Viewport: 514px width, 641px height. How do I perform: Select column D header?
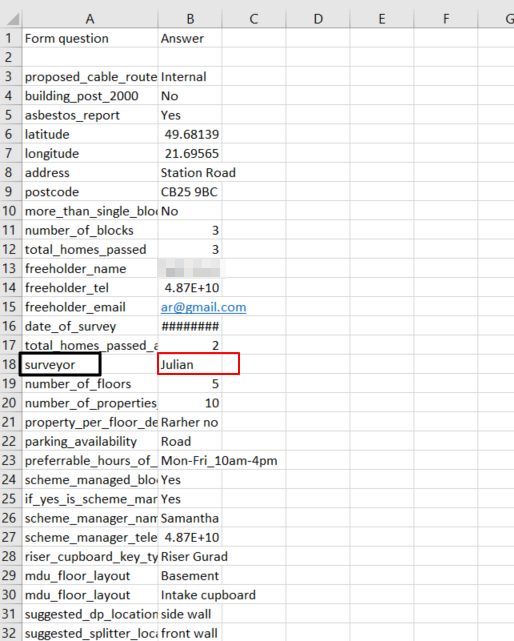[x=318, y=19]
